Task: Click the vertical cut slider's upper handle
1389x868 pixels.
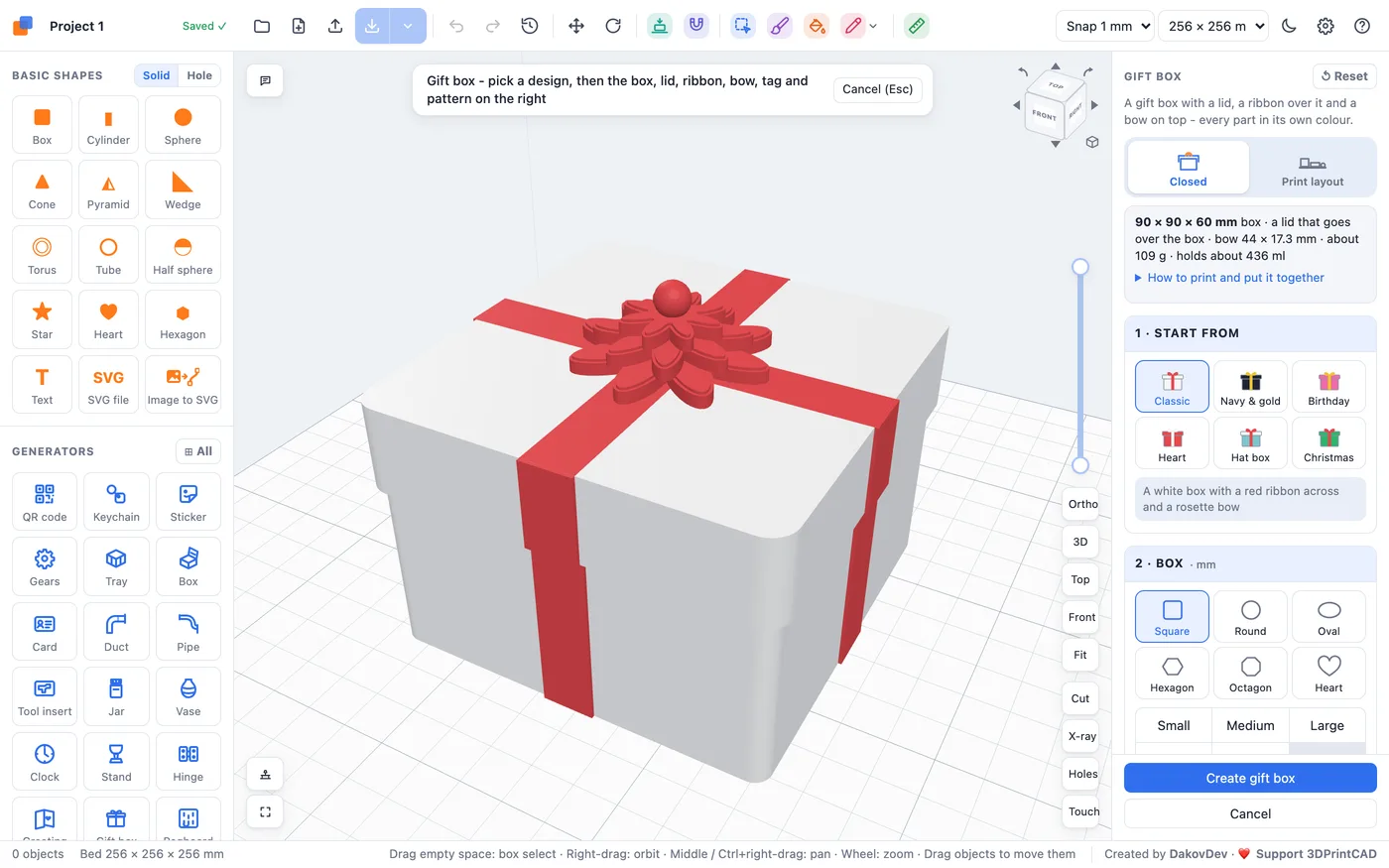Action: (x=1080, y=267)
